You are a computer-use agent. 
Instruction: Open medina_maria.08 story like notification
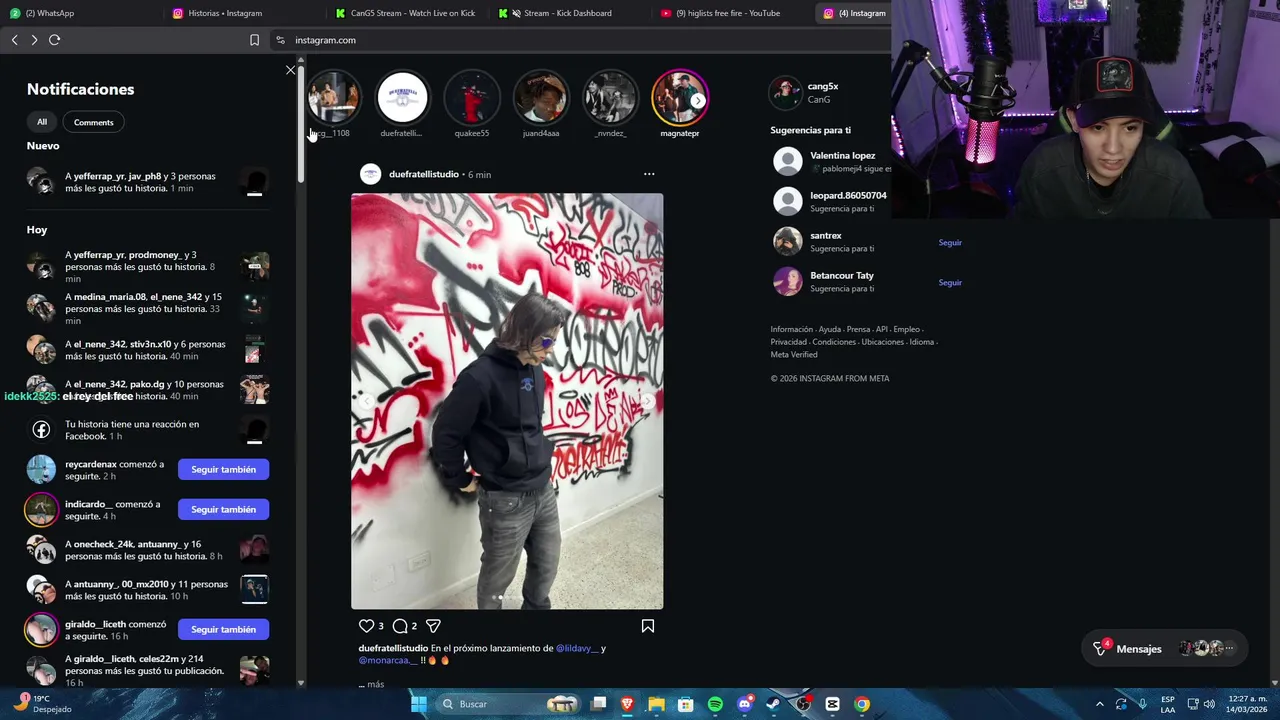(x=148, y=309)
